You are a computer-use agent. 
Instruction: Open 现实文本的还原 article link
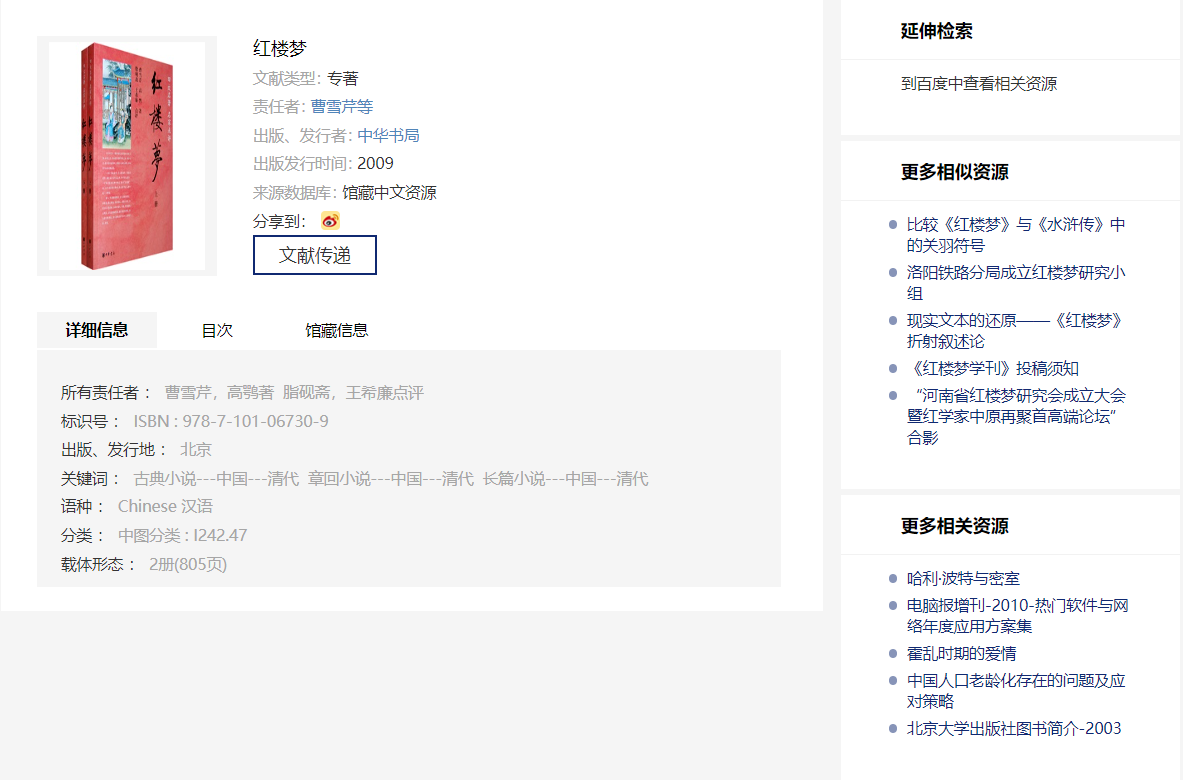click(1015, 330)
